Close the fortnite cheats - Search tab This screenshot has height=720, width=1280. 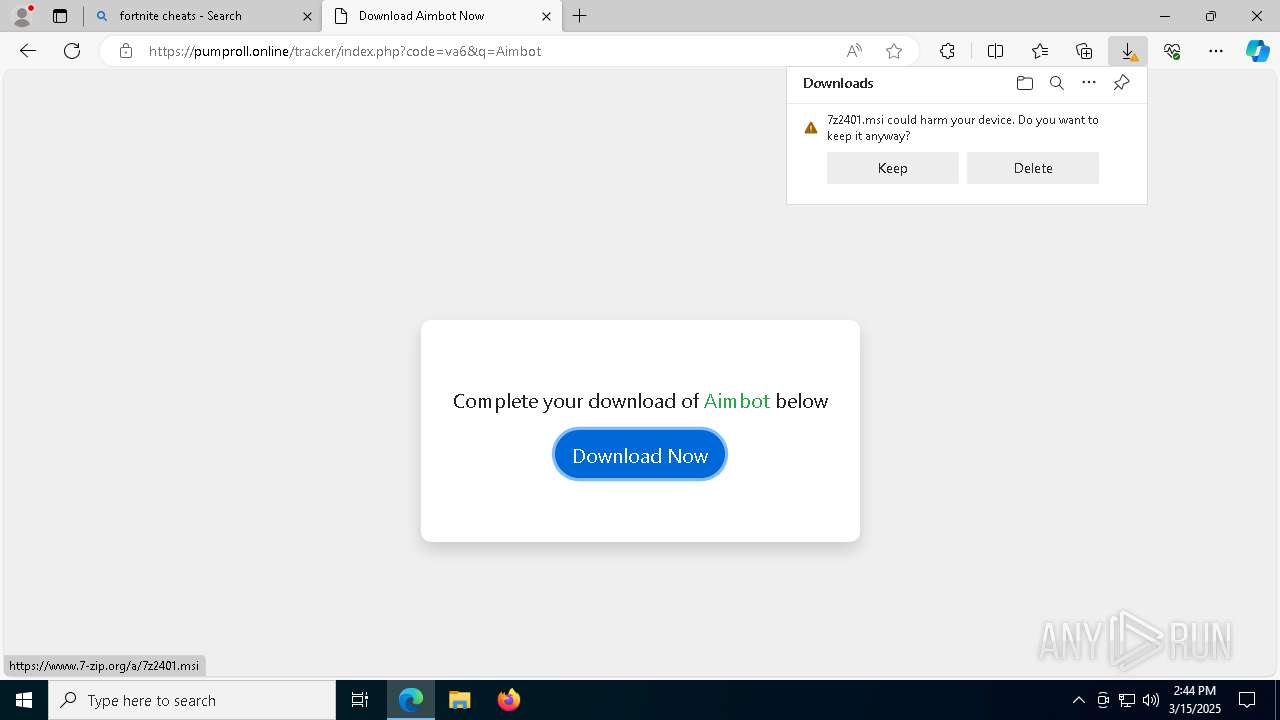point(307,16)
